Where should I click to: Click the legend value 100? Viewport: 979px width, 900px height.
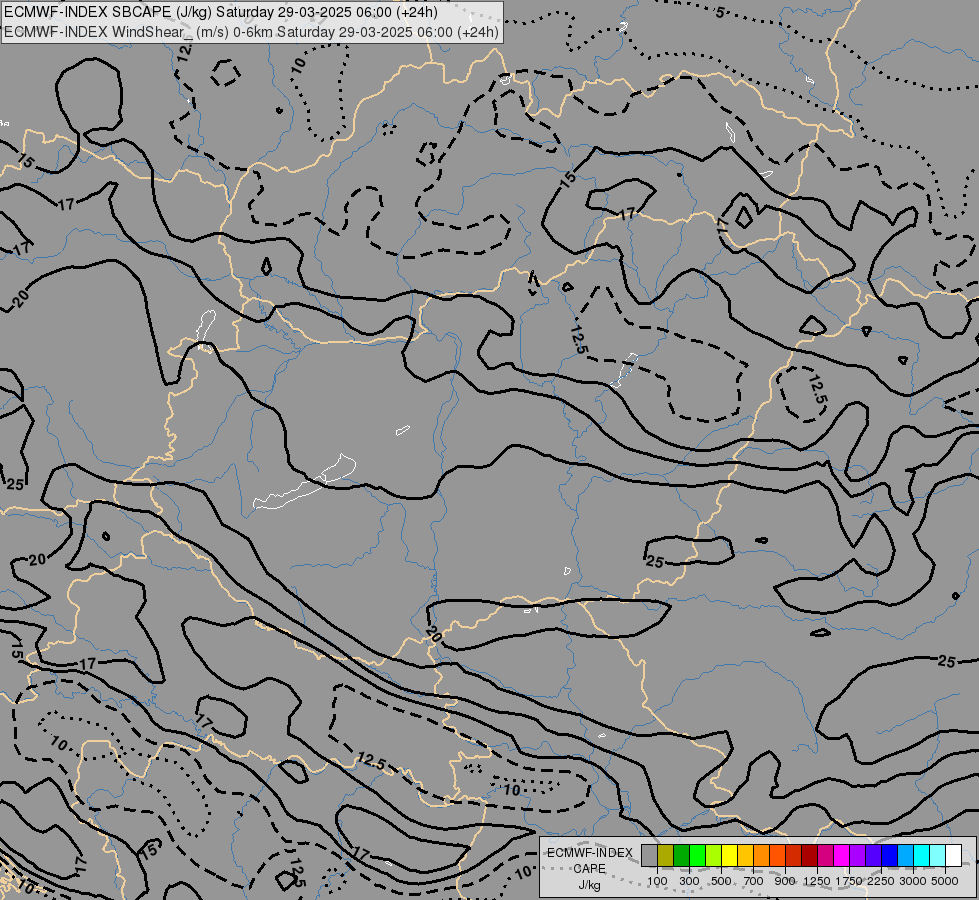657,881
